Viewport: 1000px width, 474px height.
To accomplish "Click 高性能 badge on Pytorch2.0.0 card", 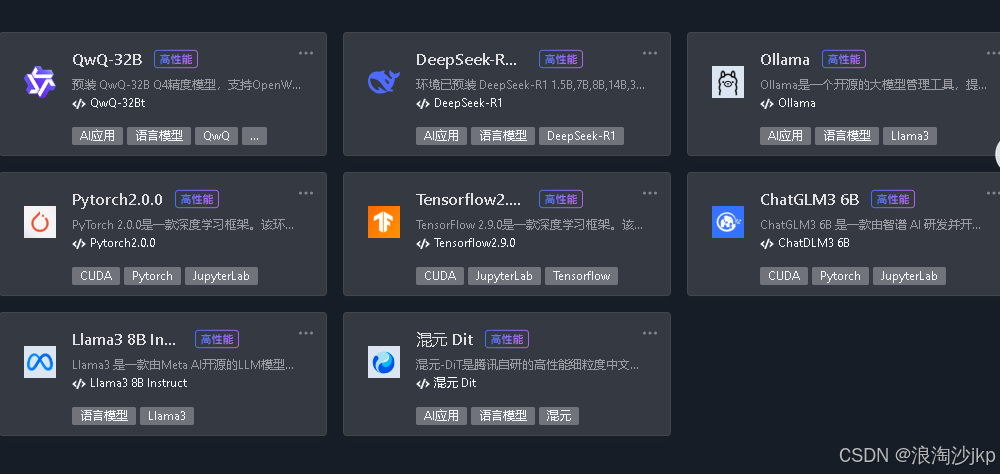I will point(197,199).
